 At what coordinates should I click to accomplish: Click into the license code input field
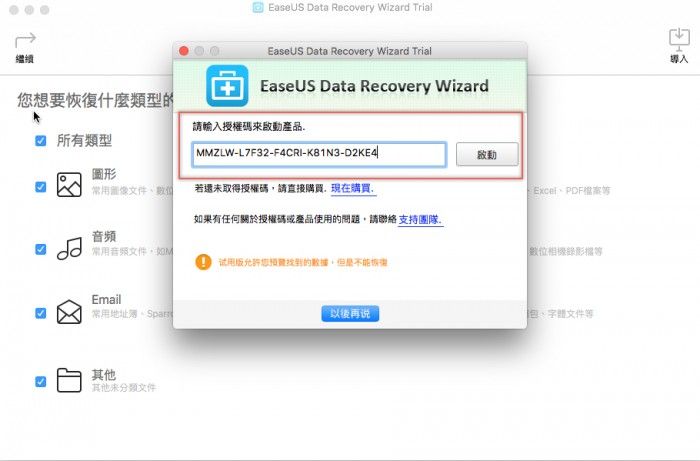319,154
